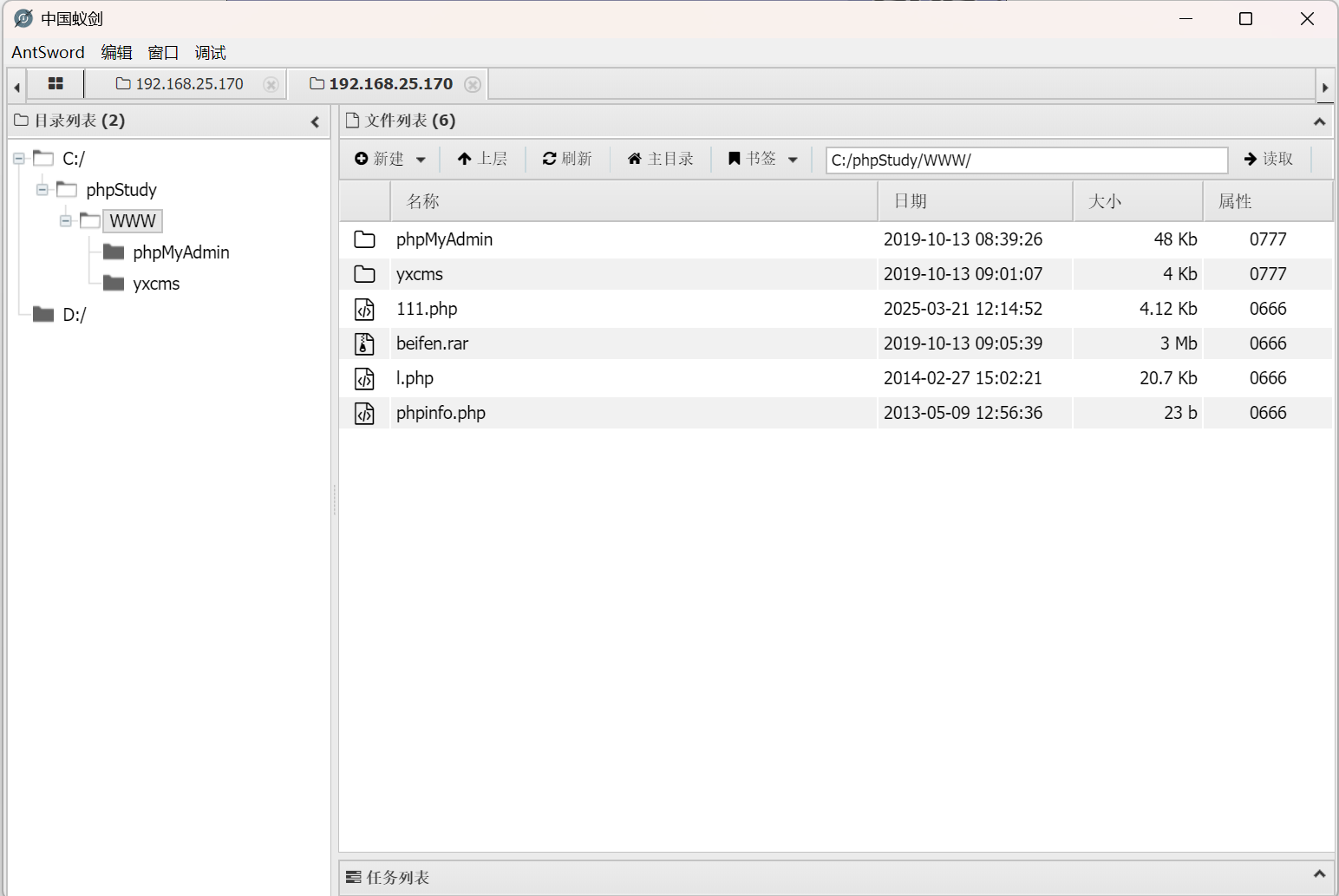The height and width of the screenshot is (896, 1339).
Task: Click the path input field
Action: [x=1027, y=160]
